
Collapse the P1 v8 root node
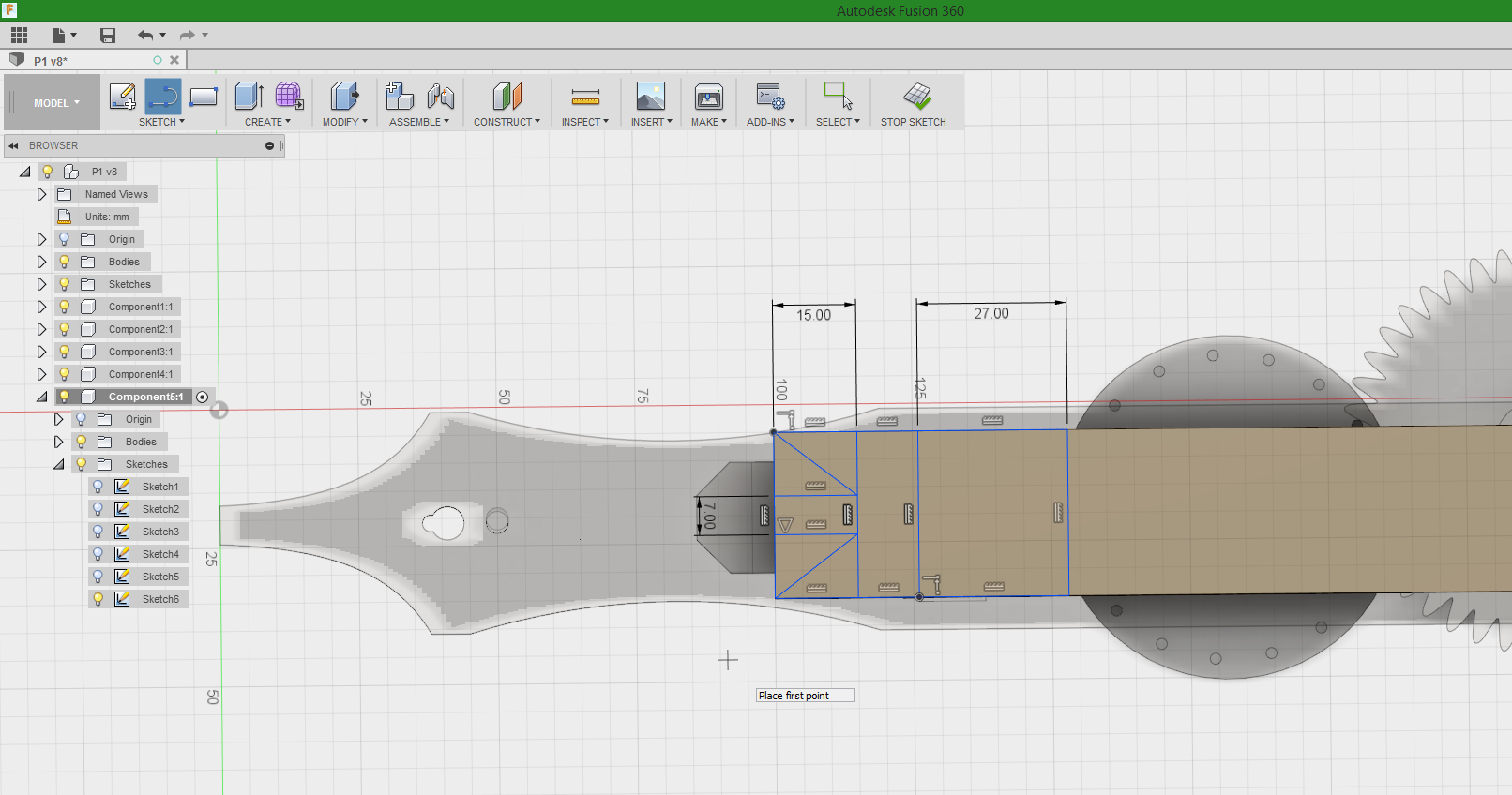24,172
